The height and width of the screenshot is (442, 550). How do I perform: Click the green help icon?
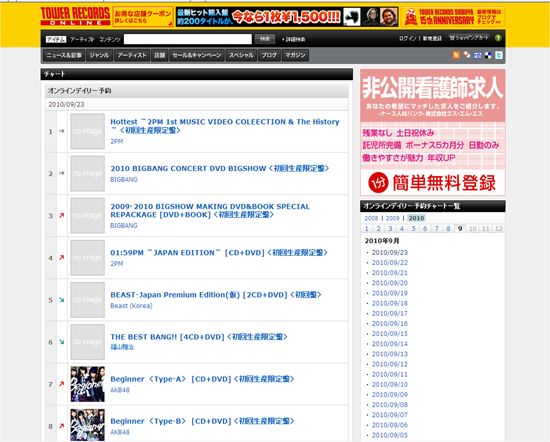pos(498,38)
